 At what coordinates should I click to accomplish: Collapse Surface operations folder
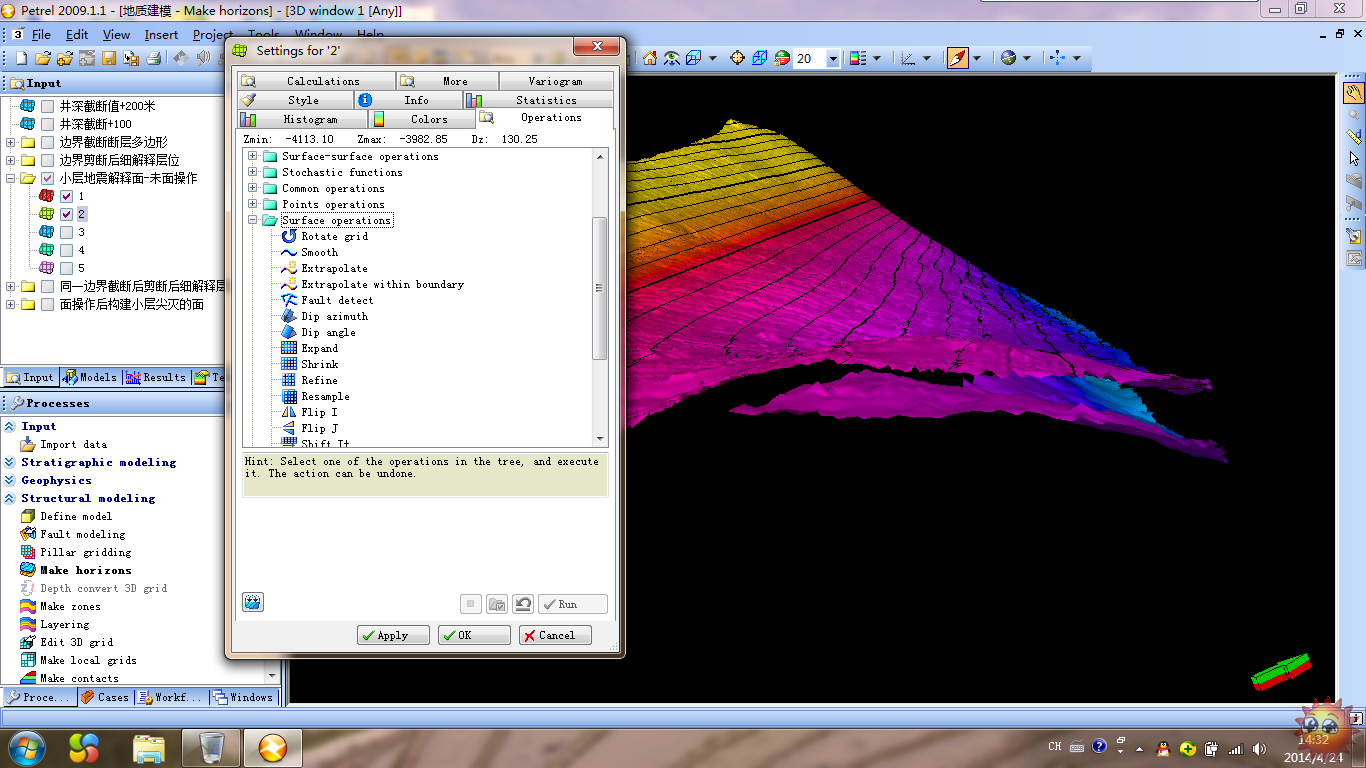click(253, 220)
